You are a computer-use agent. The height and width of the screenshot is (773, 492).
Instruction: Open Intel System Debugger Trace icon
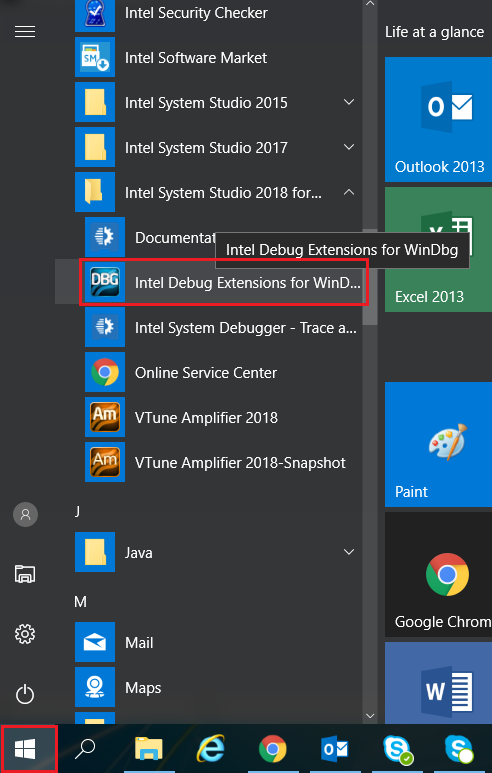click(105, 327)
